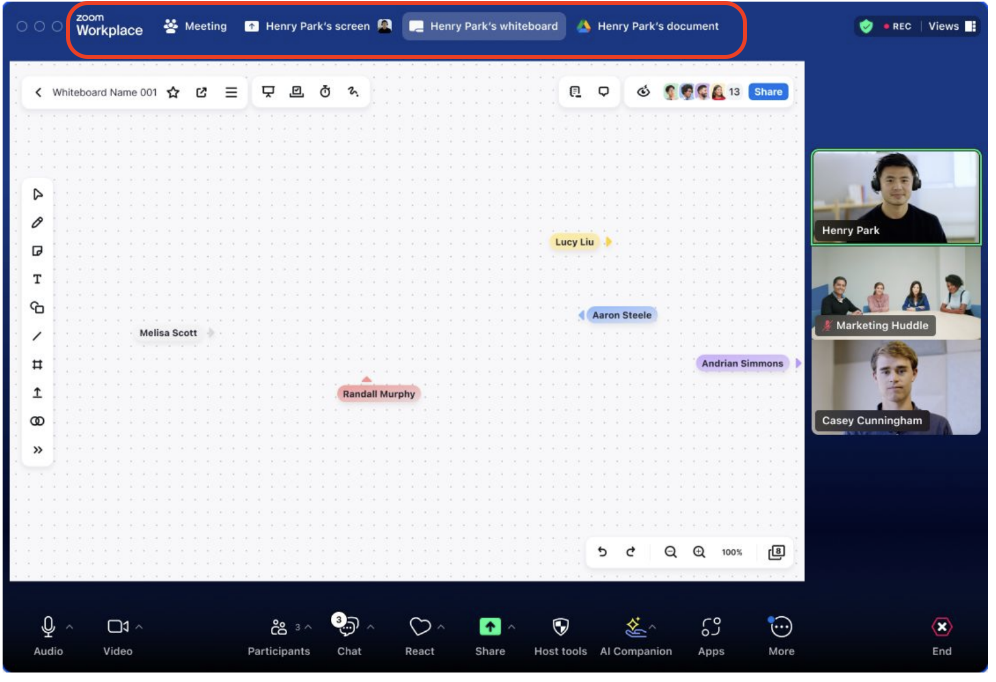Image resolution: width=996 pixels, height=682 pixels.
Task: Star the whiteboard as favorite
Action: point(173,92)
